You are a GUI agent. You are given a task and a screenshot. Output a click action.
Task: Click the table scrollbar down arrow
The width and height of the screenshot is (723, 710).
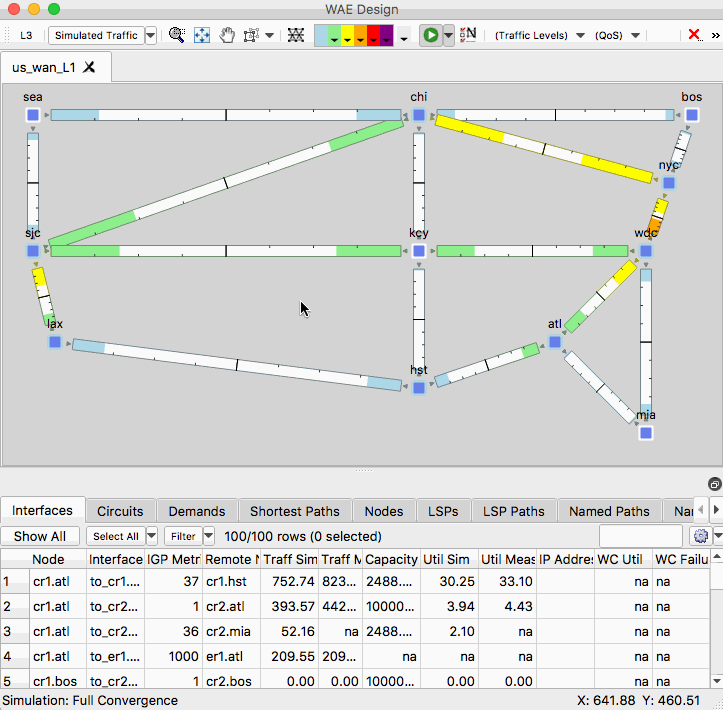717,681
